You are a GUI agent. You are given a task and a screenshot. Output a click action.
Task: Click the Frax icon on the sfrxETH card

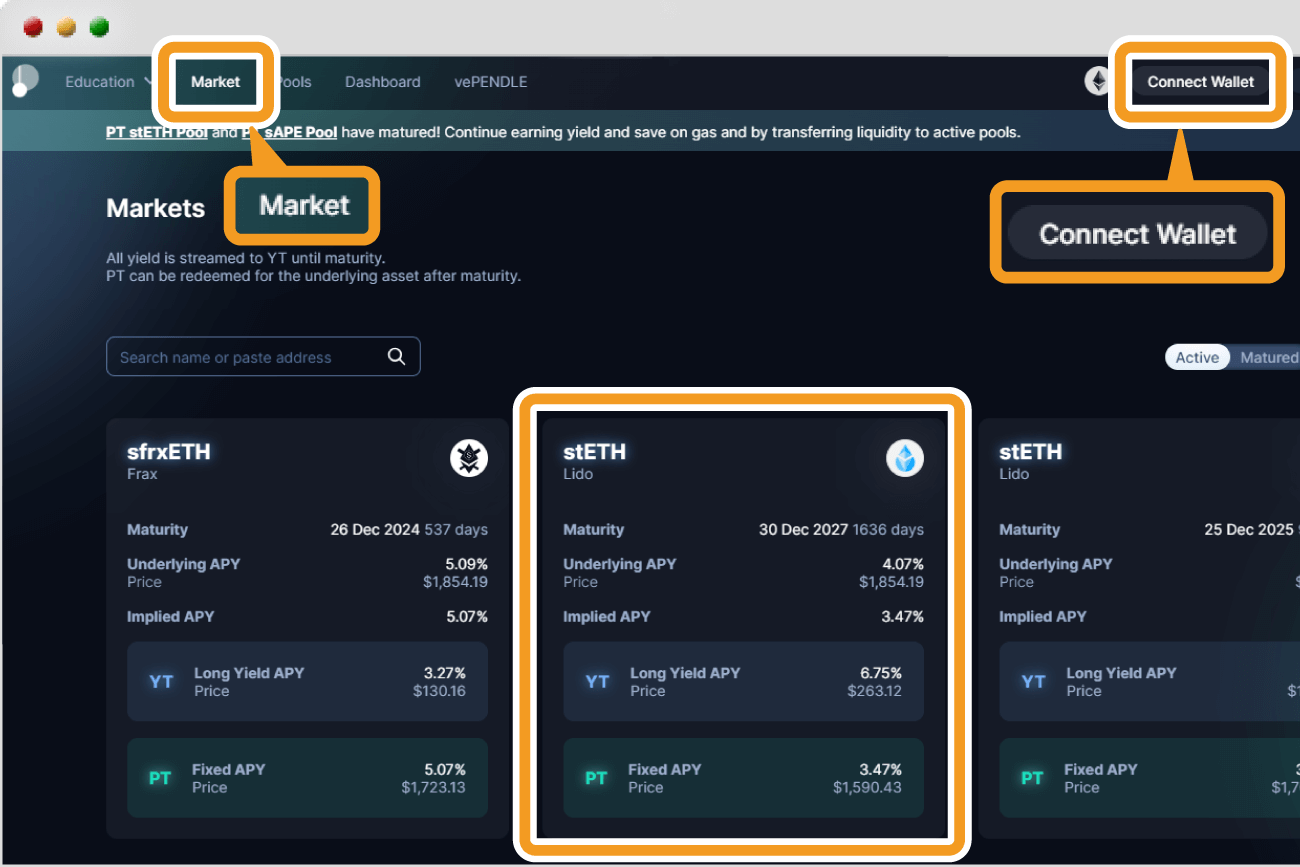pyautogui.click(x=469, y=459)
